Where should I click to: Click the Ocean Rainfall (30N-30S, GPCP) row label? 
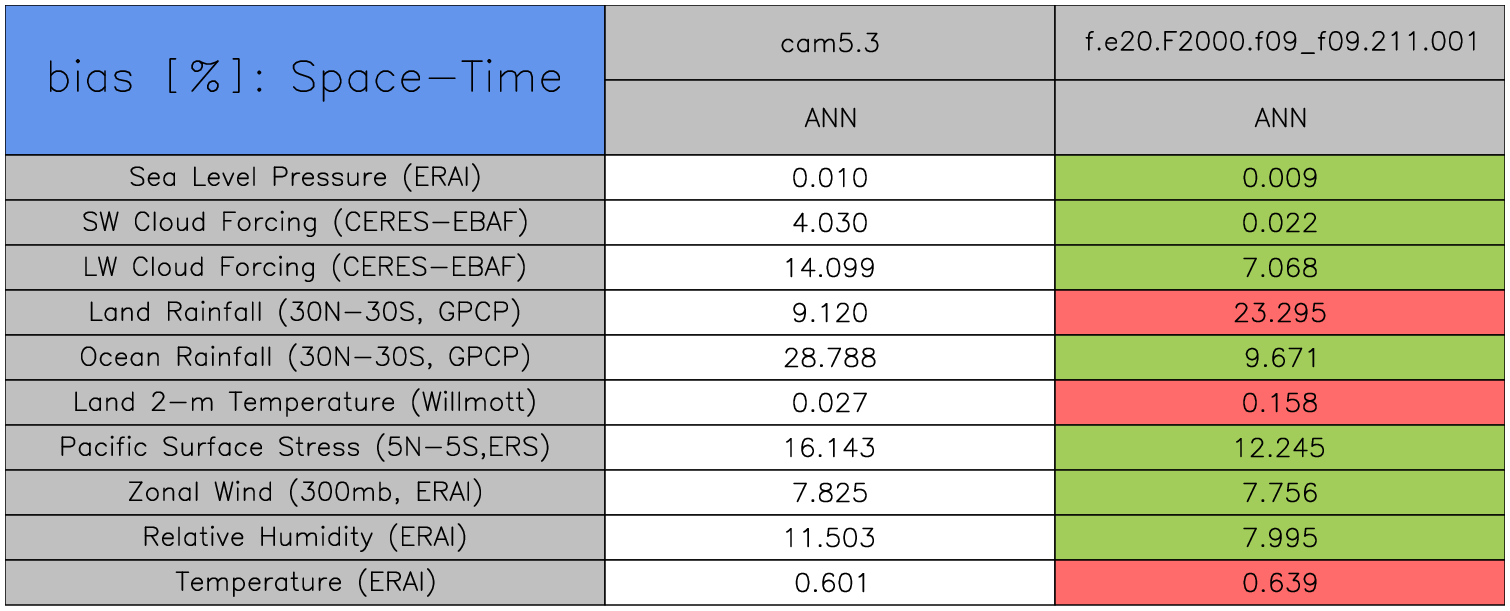[304, 358]
